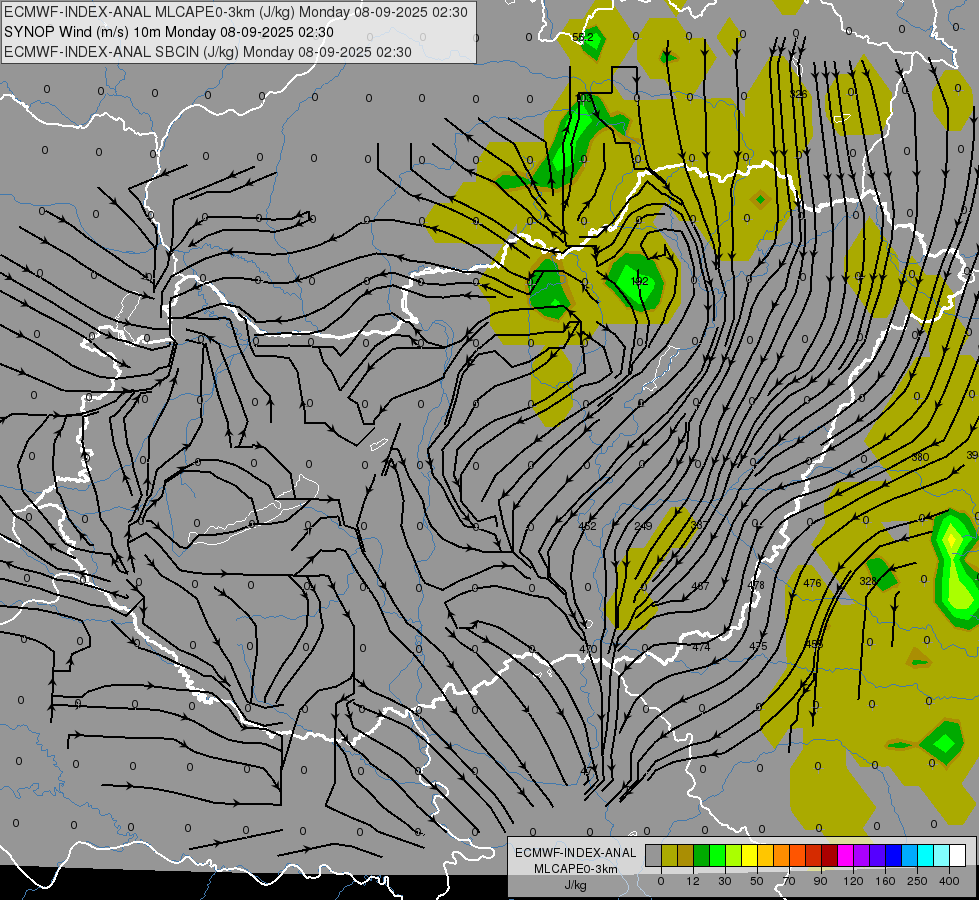Click the legend scale label 12
The width and height of the screenshot is (979, 900).
(693, 881)
